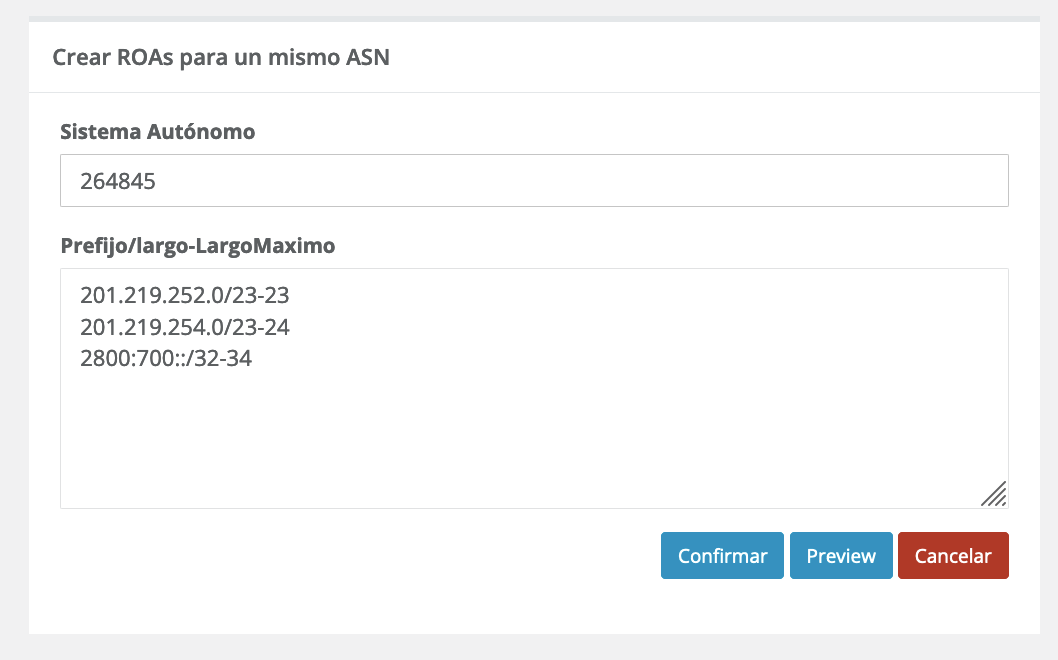Click the IPv6 line 2800:700::/32-34

(166, 358)
